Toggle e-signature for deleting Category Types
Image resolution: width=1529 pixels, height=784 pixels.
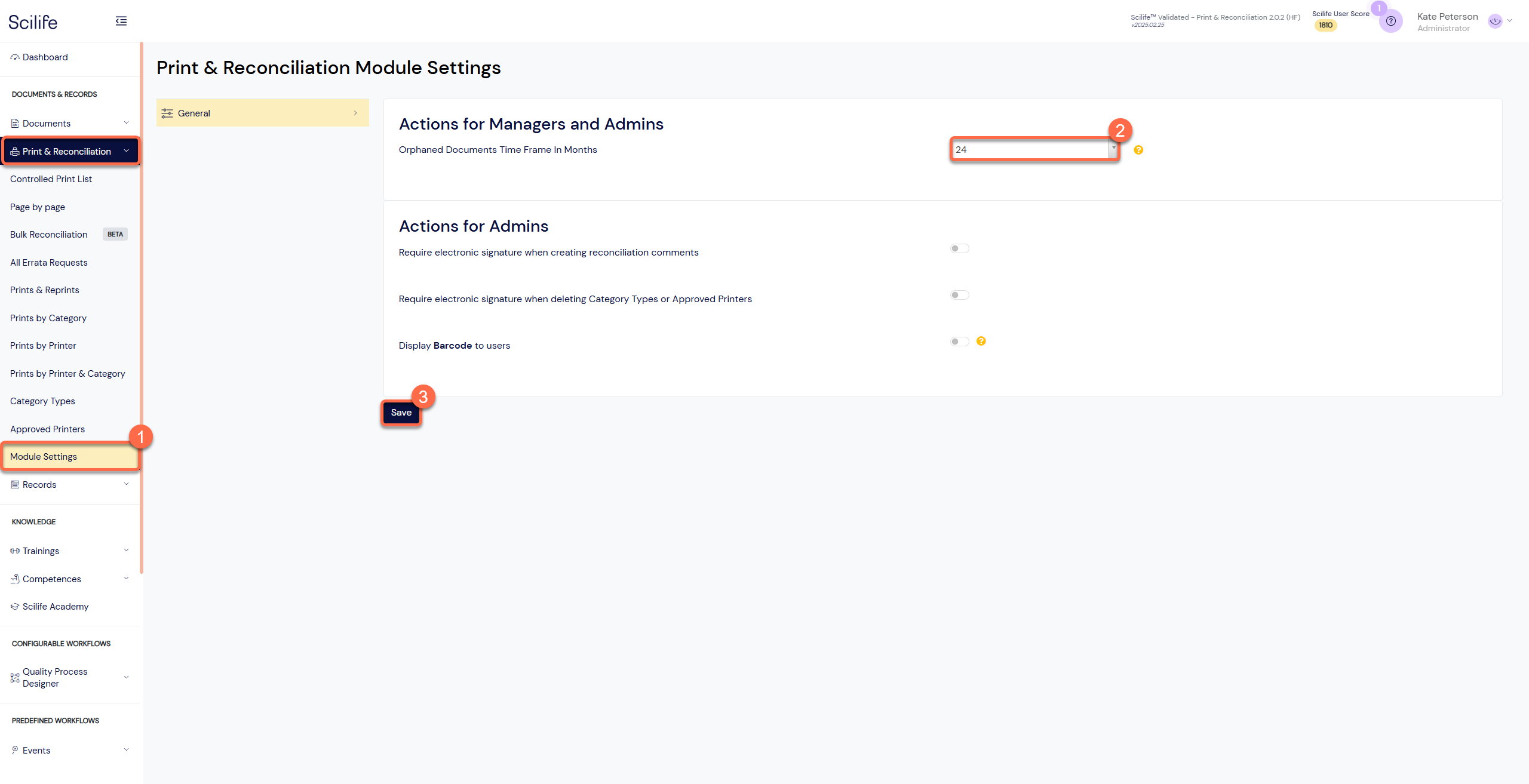pyautogui.click(x=959, y=295)
